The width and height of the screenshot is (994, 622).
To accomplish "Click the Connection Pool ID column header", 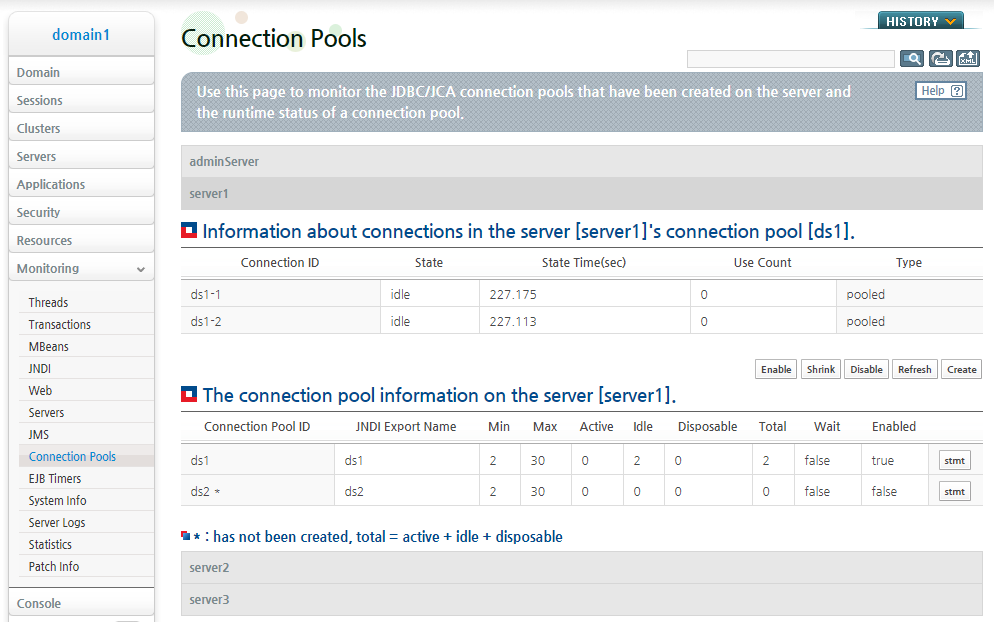I will click(257, 427).
